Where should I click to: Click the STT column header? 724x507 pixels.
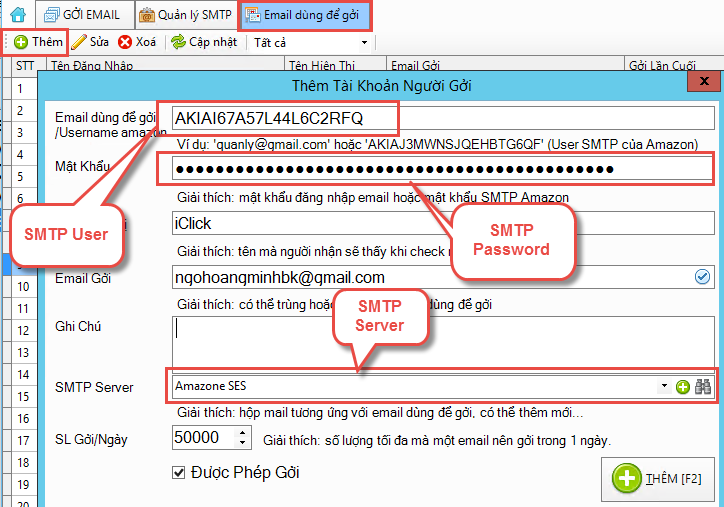tap(24, 65)
